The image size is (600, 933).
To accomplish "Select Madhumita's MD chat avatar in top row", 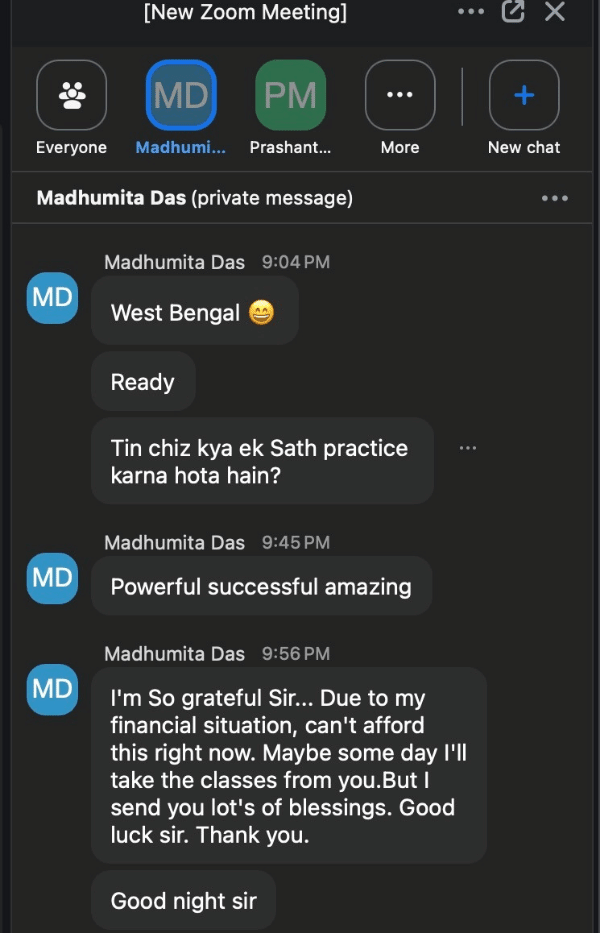I will [181, 96].
